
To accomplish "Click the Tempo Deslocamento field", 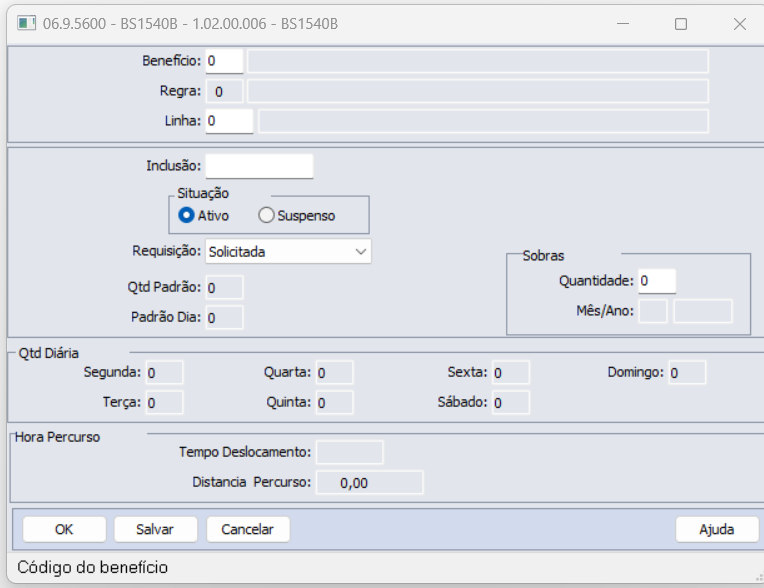I will pos(349,452).
